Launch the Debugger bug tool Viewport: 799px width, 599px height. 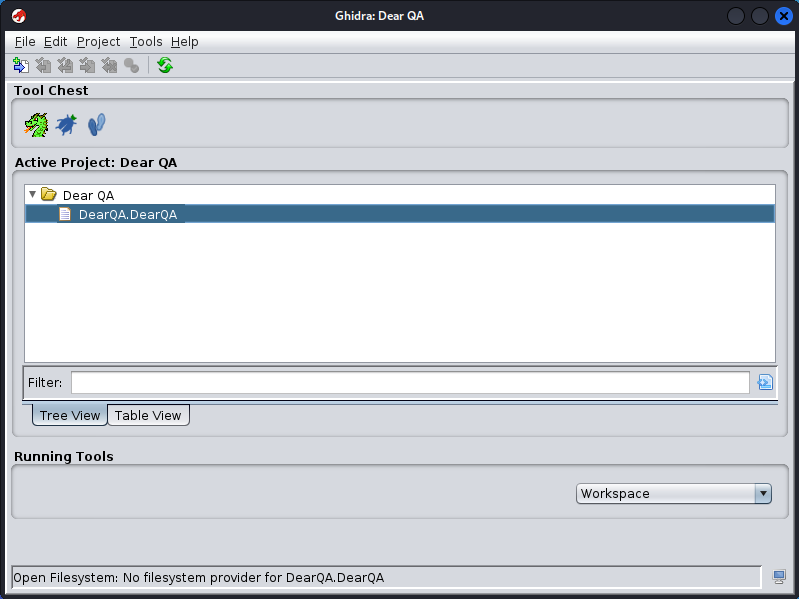click(x=66, y=125)
